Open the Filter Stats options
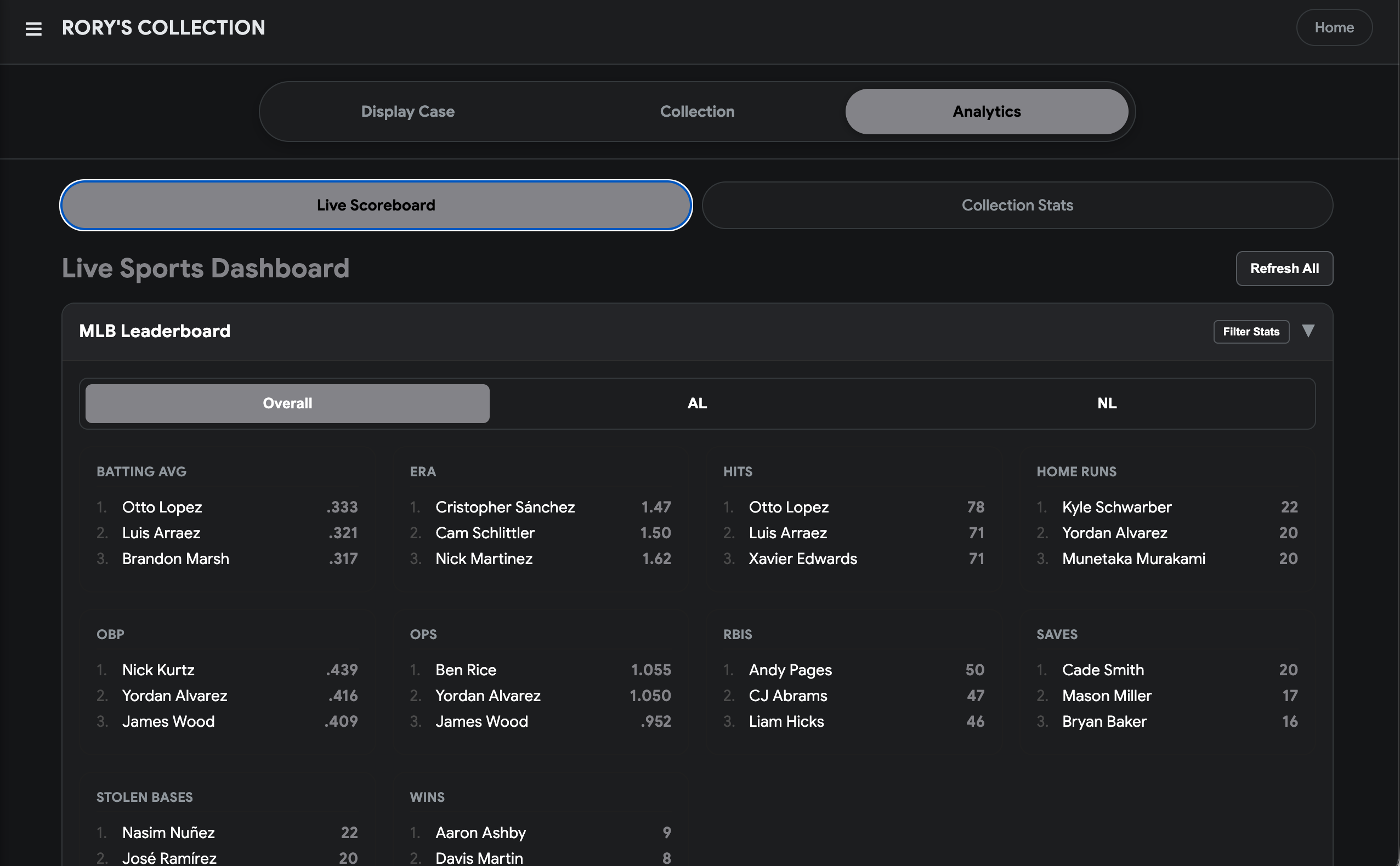 coord(1251,332)
